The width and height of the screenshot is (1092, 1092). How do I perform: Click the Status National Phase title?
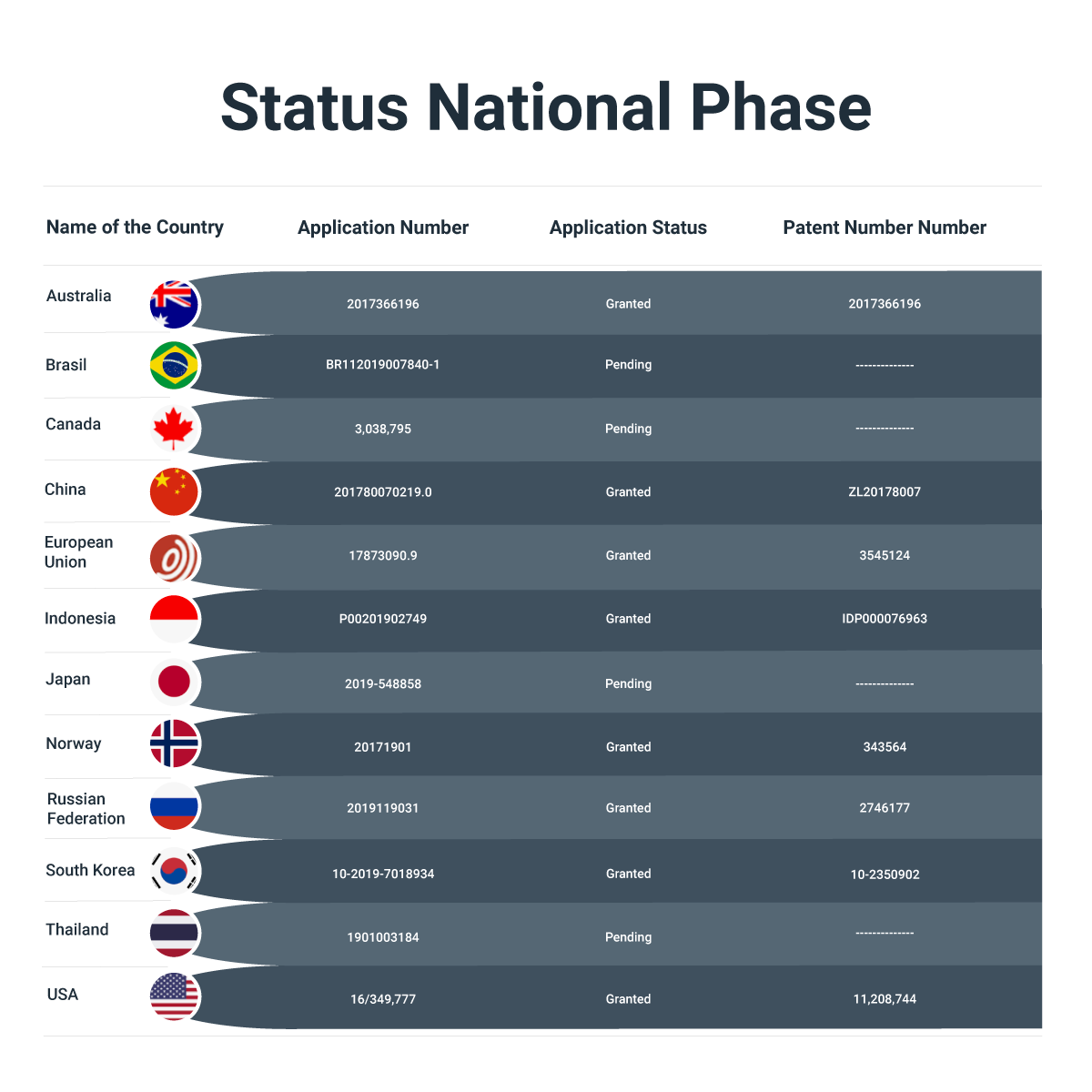pos(546,107)
